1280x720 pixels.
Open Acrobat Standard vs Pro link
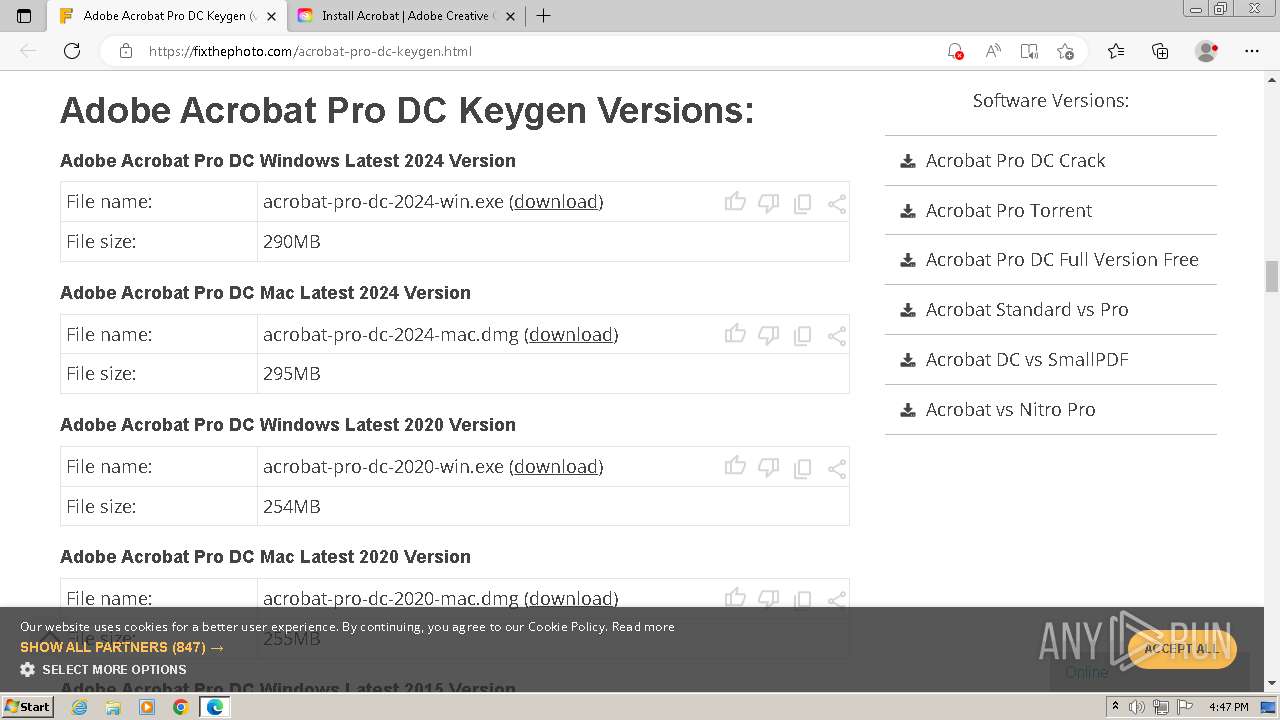(1026, 309)
